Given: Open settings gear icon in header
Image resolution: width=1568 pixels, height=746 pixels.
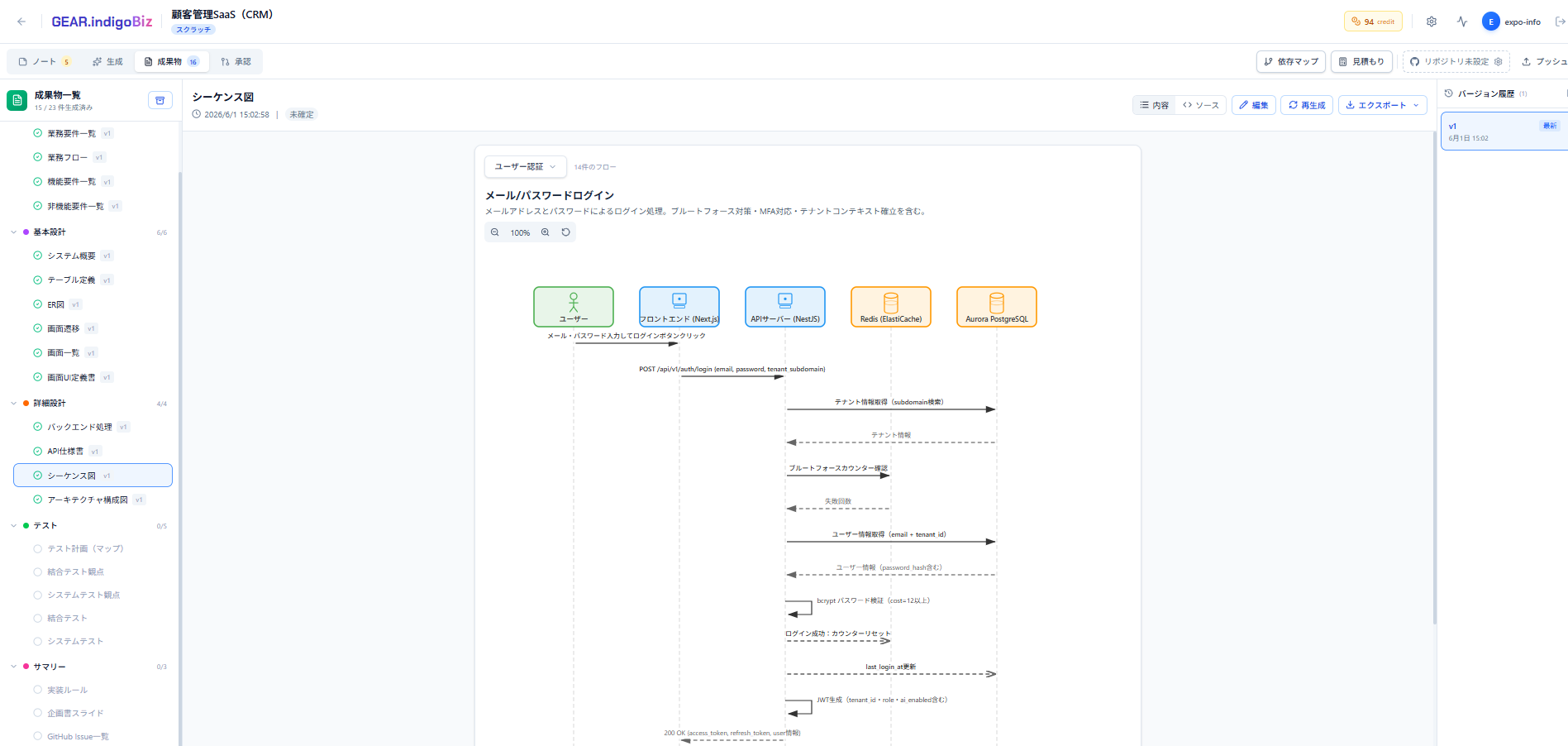Looking at the screenshot, I should (1432, 22).
